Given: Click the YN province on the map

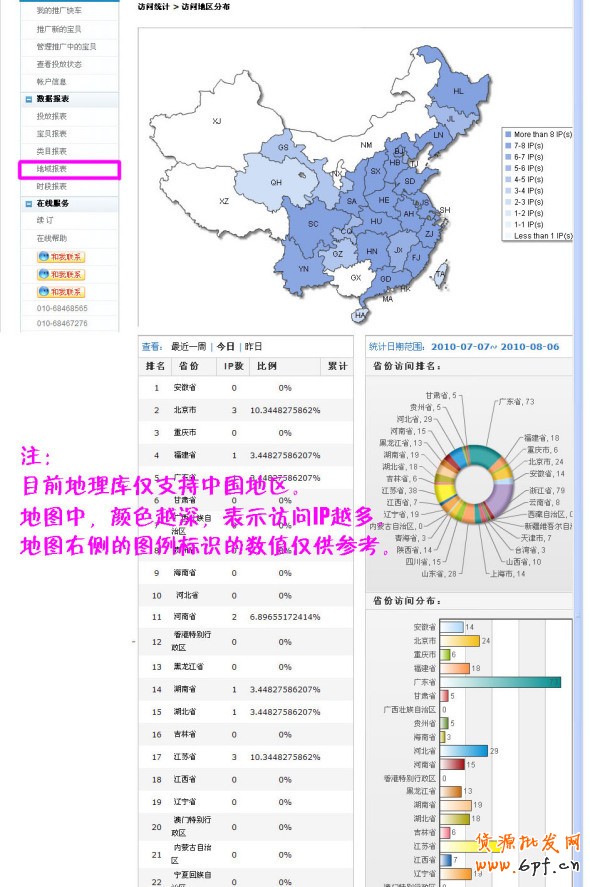Looking at the screenshot, I should click(x=304, y=269).
